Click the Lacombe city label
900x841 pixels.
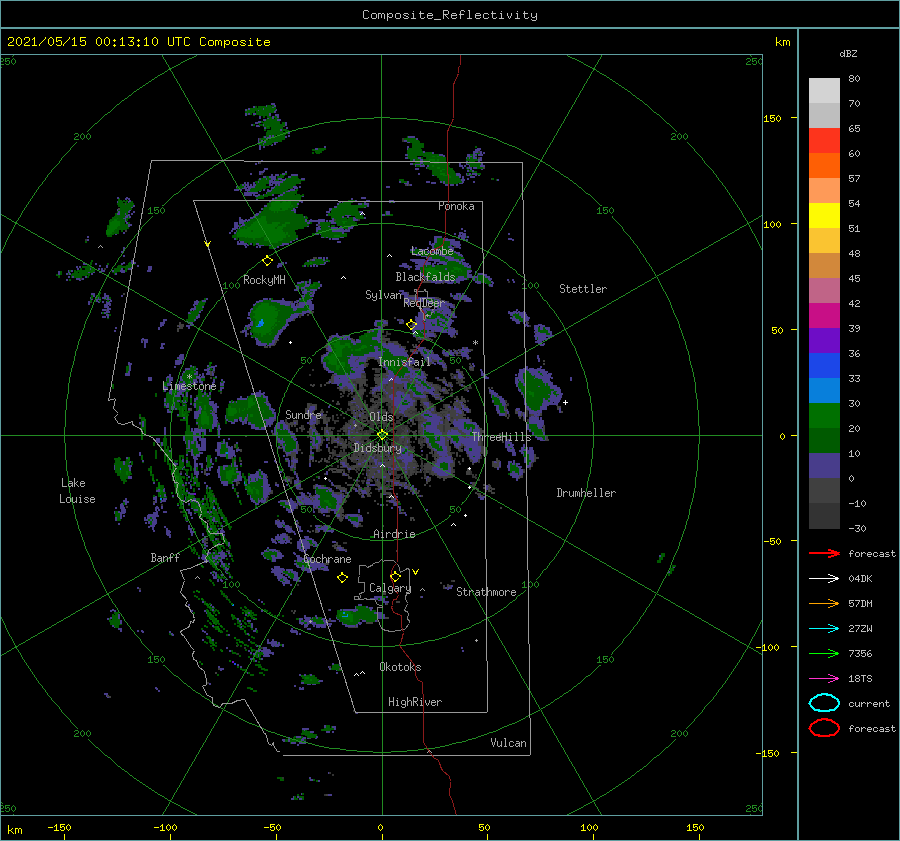click(x=432, y=251)
